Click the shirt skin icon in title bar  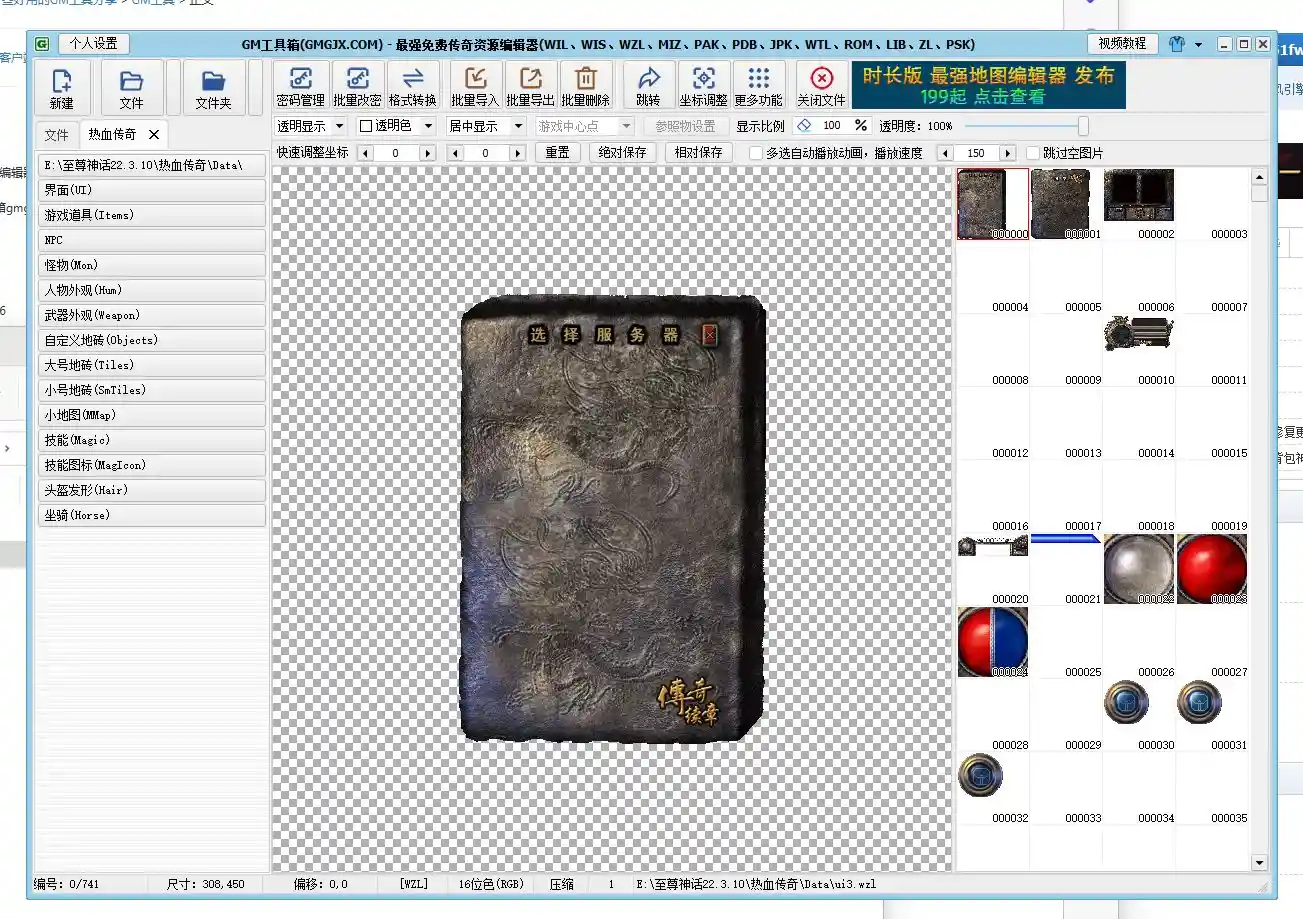tap(1177, 44)
